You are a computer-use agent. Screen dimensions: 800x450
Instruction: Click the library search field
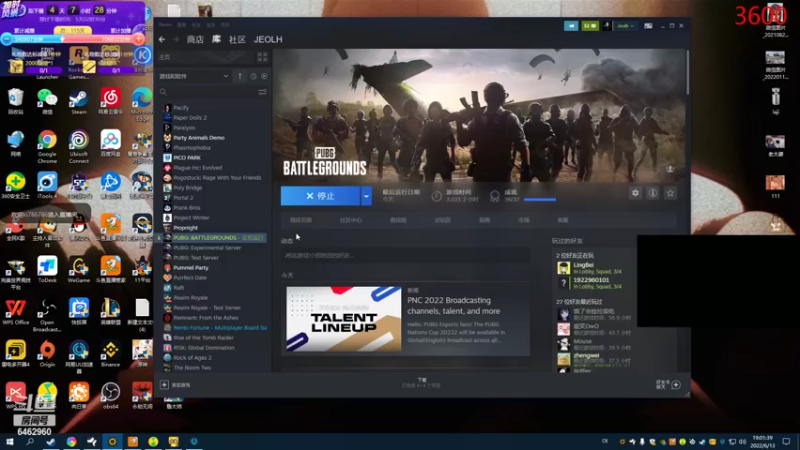coord(207,92)
